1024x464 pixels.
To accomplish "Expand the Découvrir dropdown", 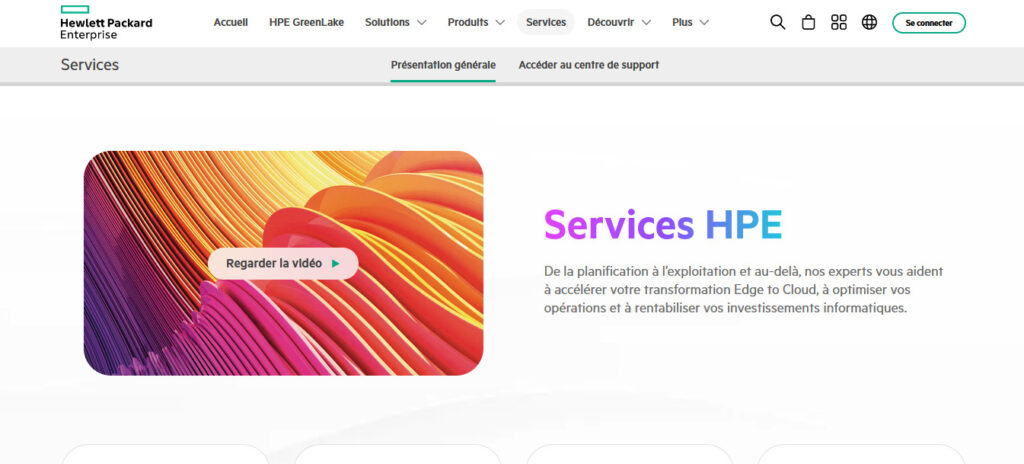I will pyautogui.click(x=619, y=22).
